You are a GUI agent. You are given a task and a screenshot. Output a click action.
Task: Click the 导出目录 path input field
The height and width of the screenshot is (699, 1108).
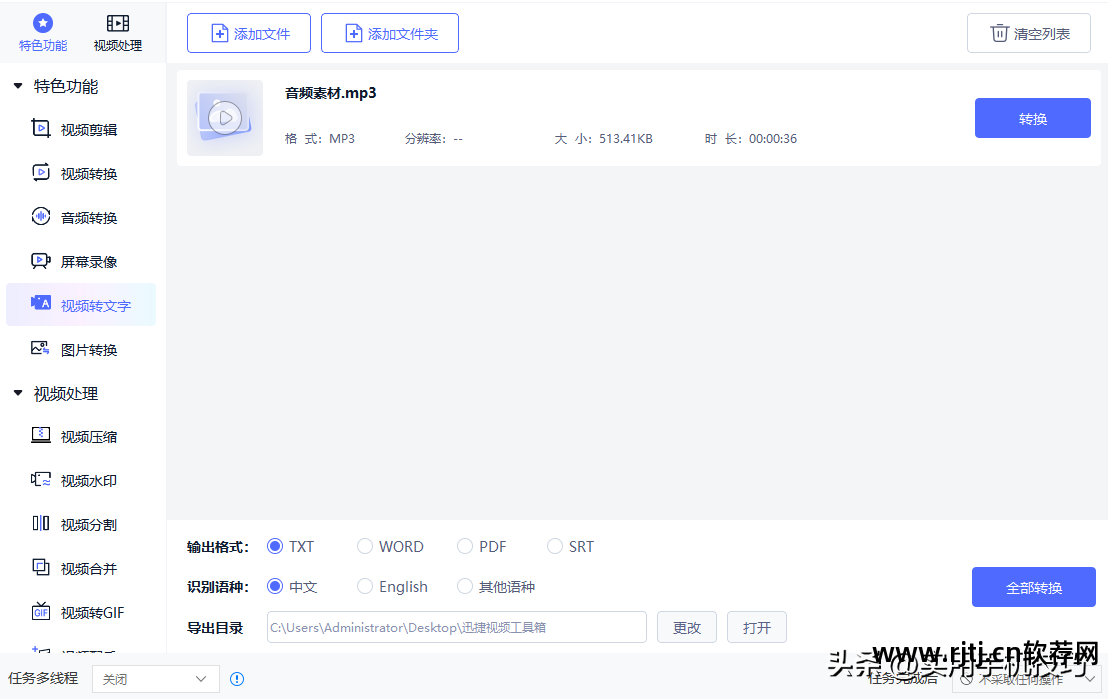[456, 627]
